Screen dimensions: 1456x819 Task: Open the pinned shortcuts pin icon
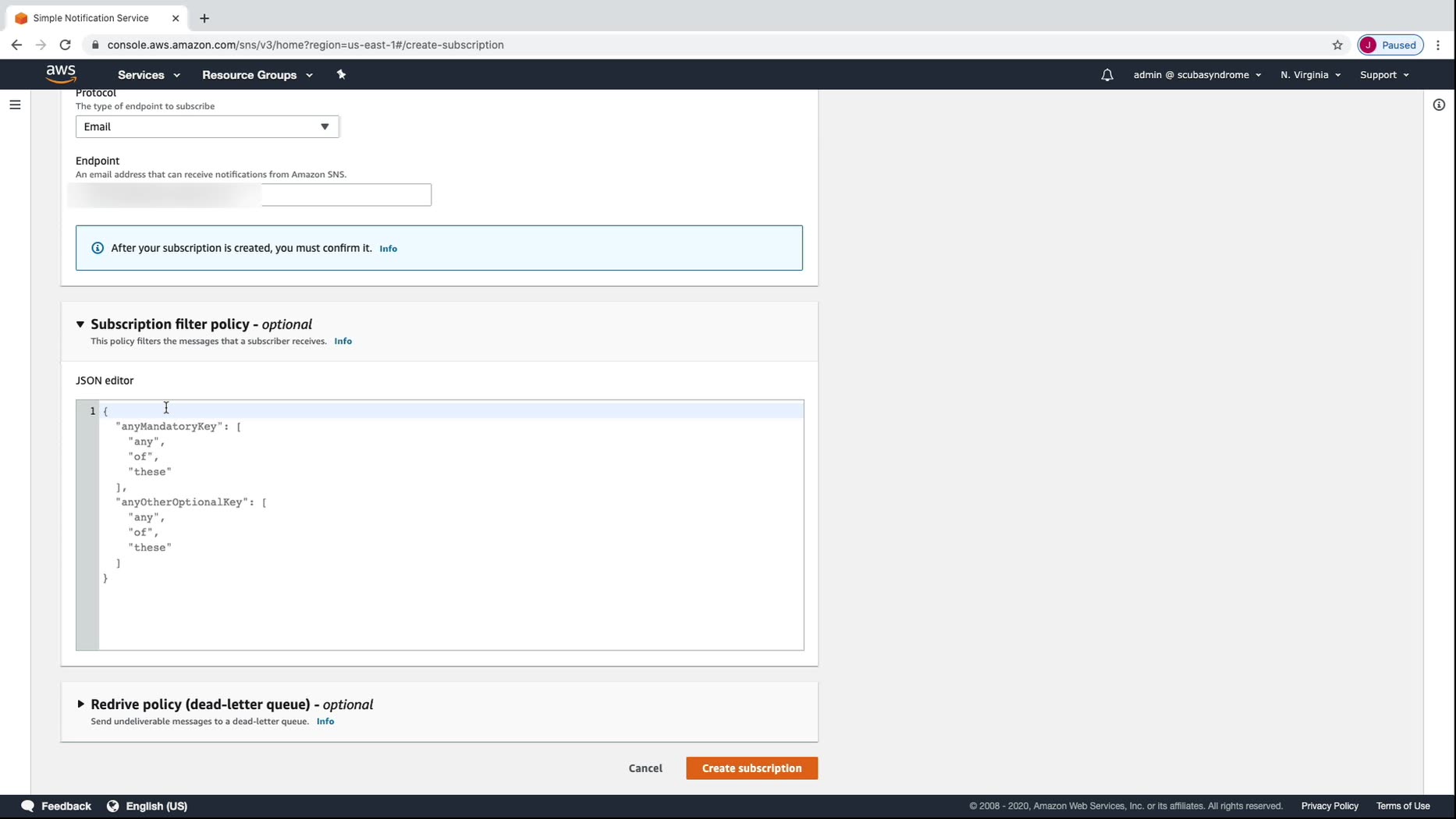[x=341, y=75]
